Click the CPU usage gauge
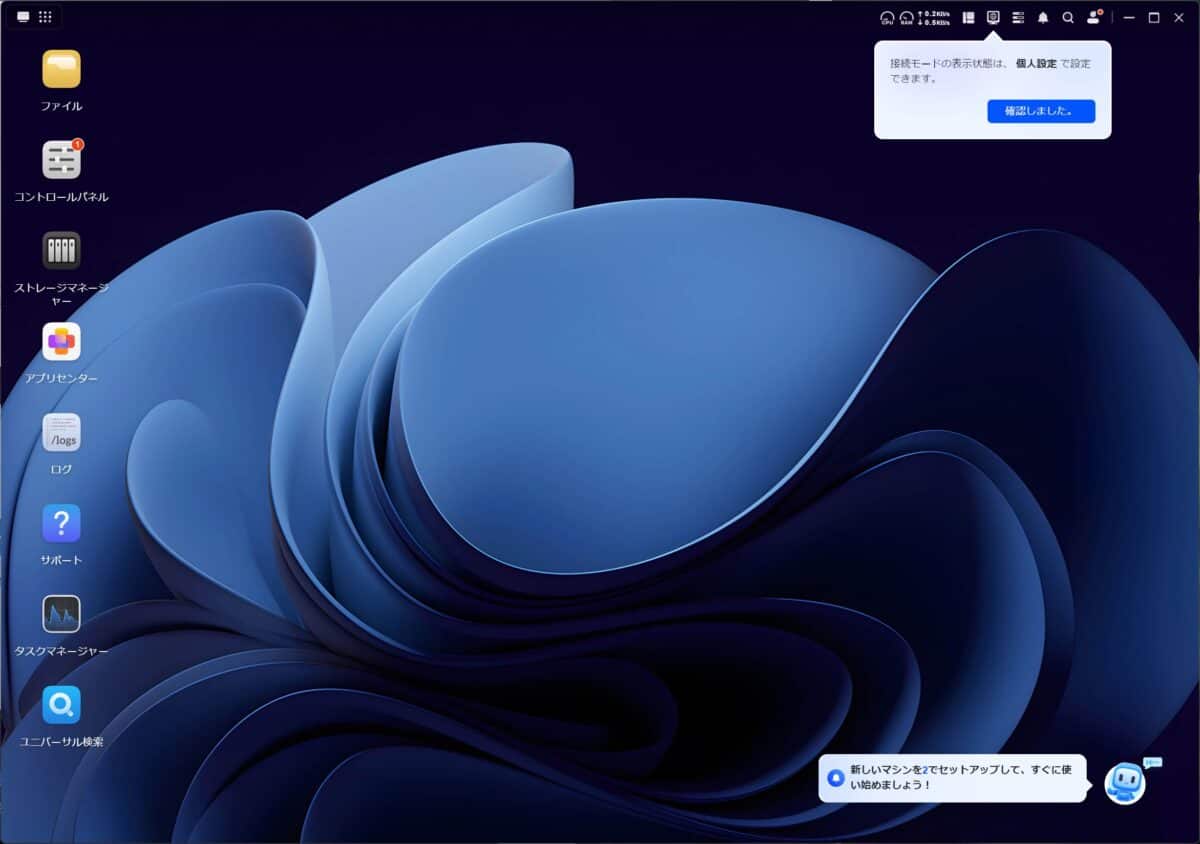 [886, 17]
